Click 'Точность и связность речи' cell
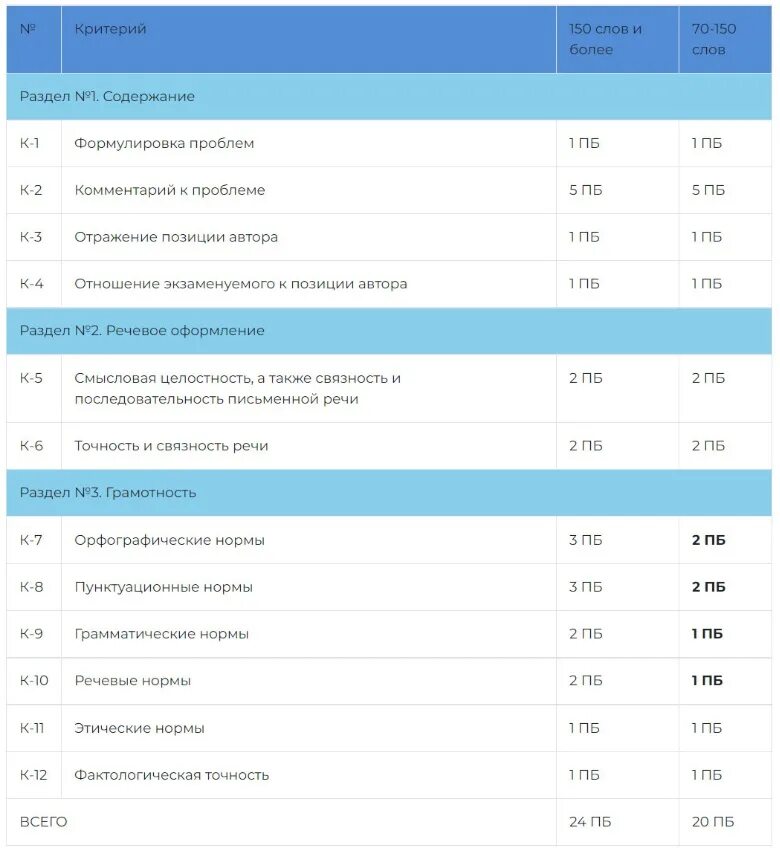The width and height of the screenshot is (780, 848). tap(309, 446)
